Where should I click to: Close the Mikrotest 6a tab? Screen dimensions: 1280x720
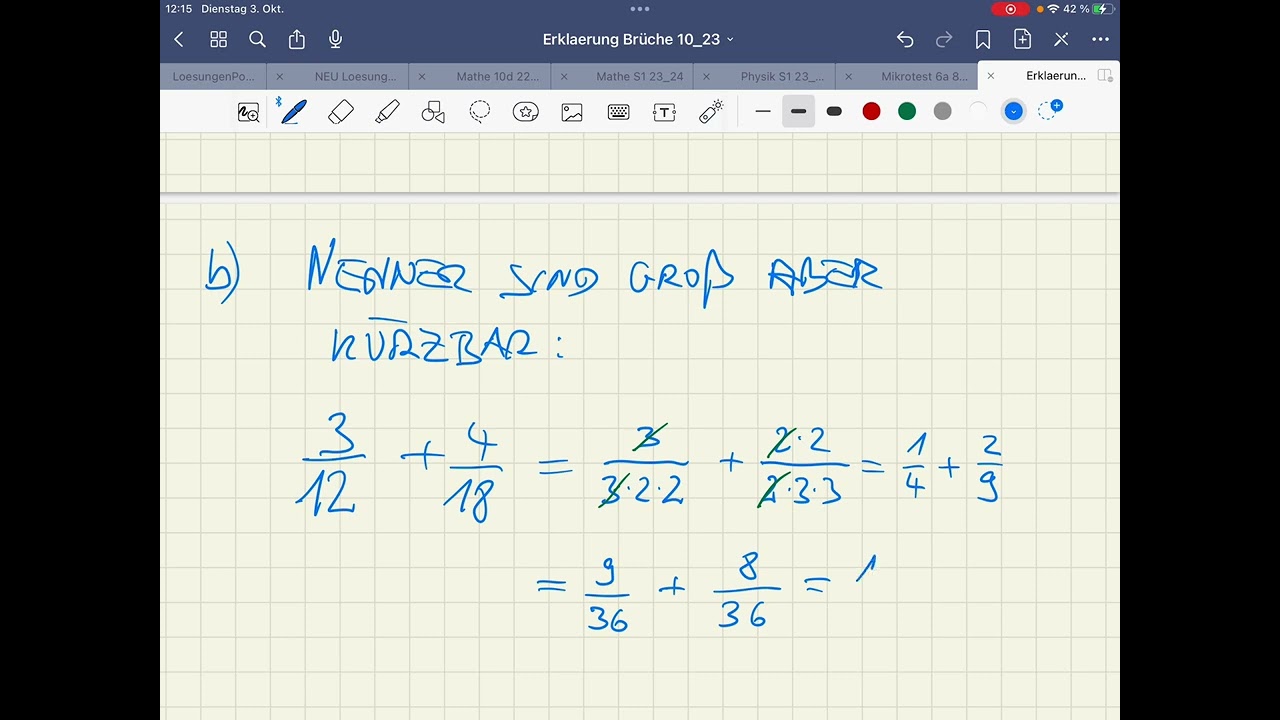(x=848, y=76)
